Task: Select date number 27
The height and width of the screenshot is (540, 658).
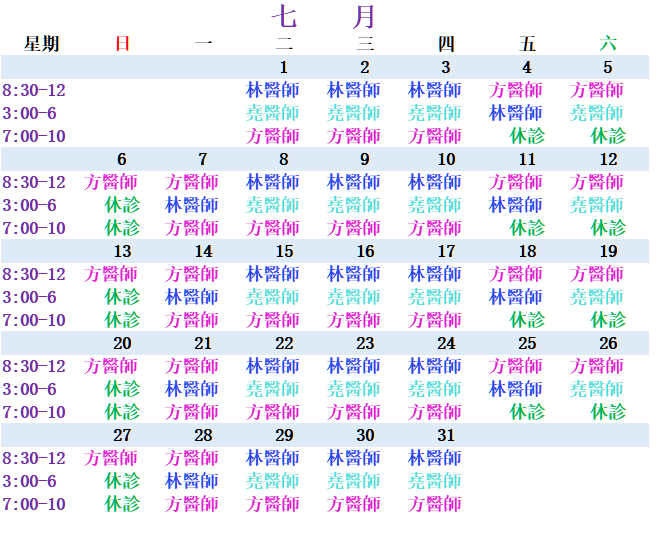Action: (122, 435)
